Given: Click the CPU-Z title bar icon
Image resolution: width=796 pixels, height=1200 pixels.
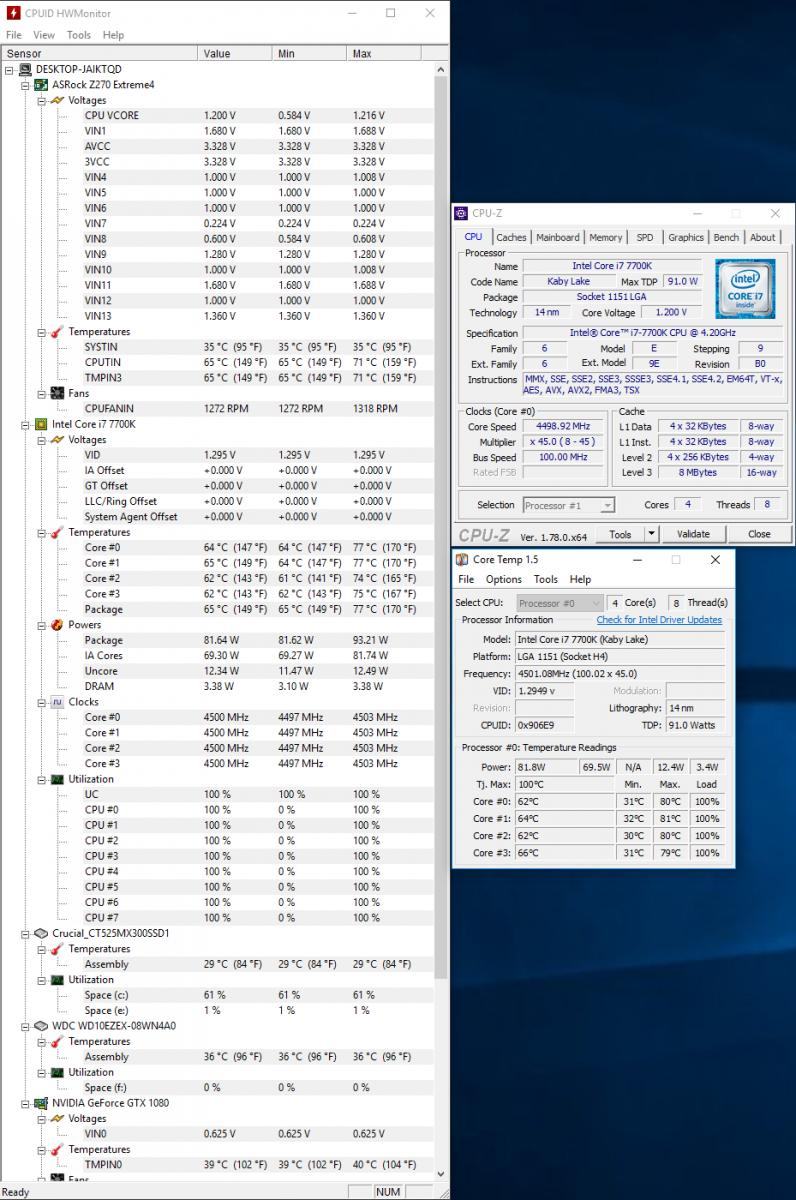Looking at the screenshot, I should 461,213.
